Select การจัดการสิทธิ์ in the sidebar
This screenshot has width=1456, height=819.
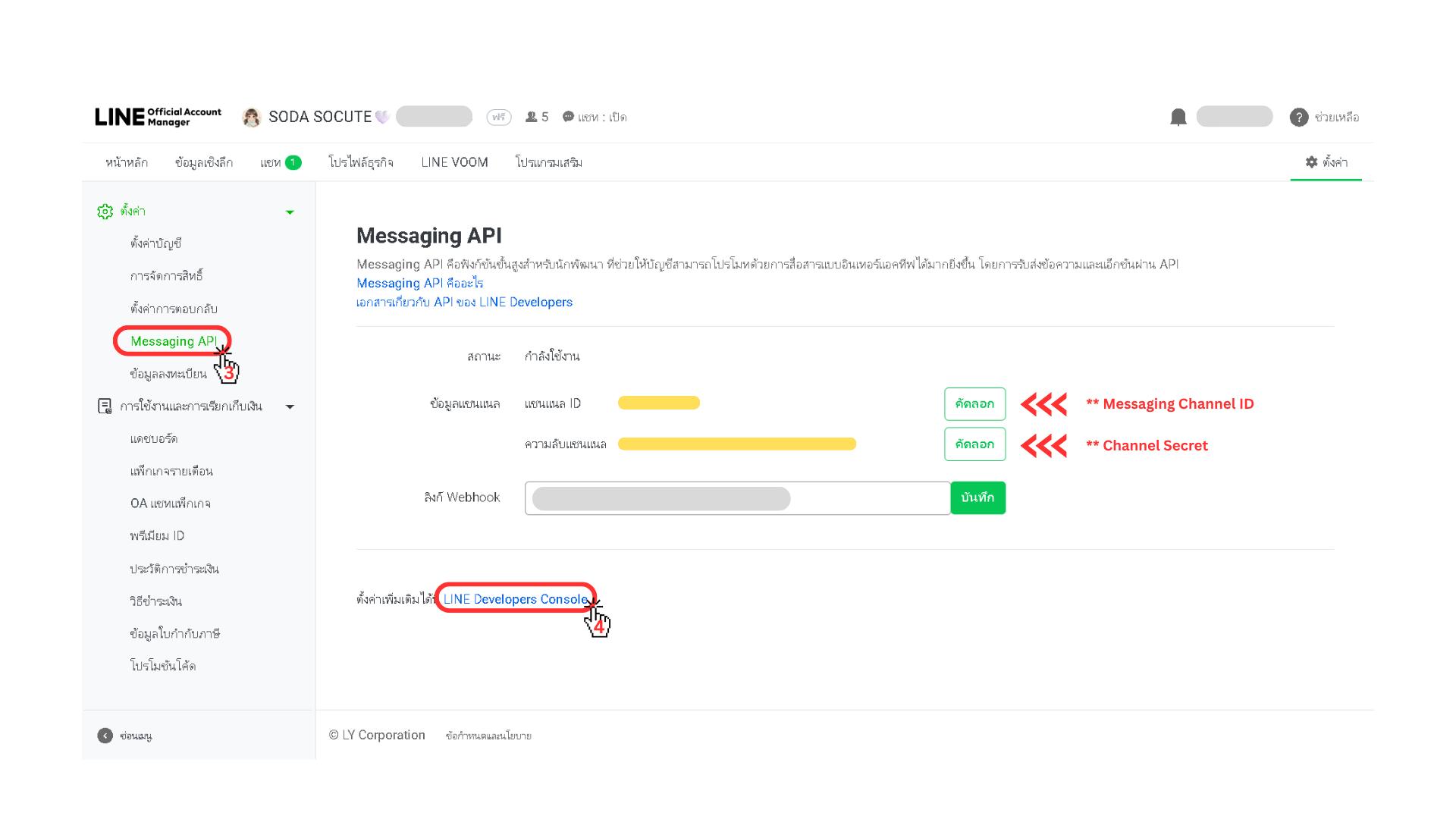point(166,276)
